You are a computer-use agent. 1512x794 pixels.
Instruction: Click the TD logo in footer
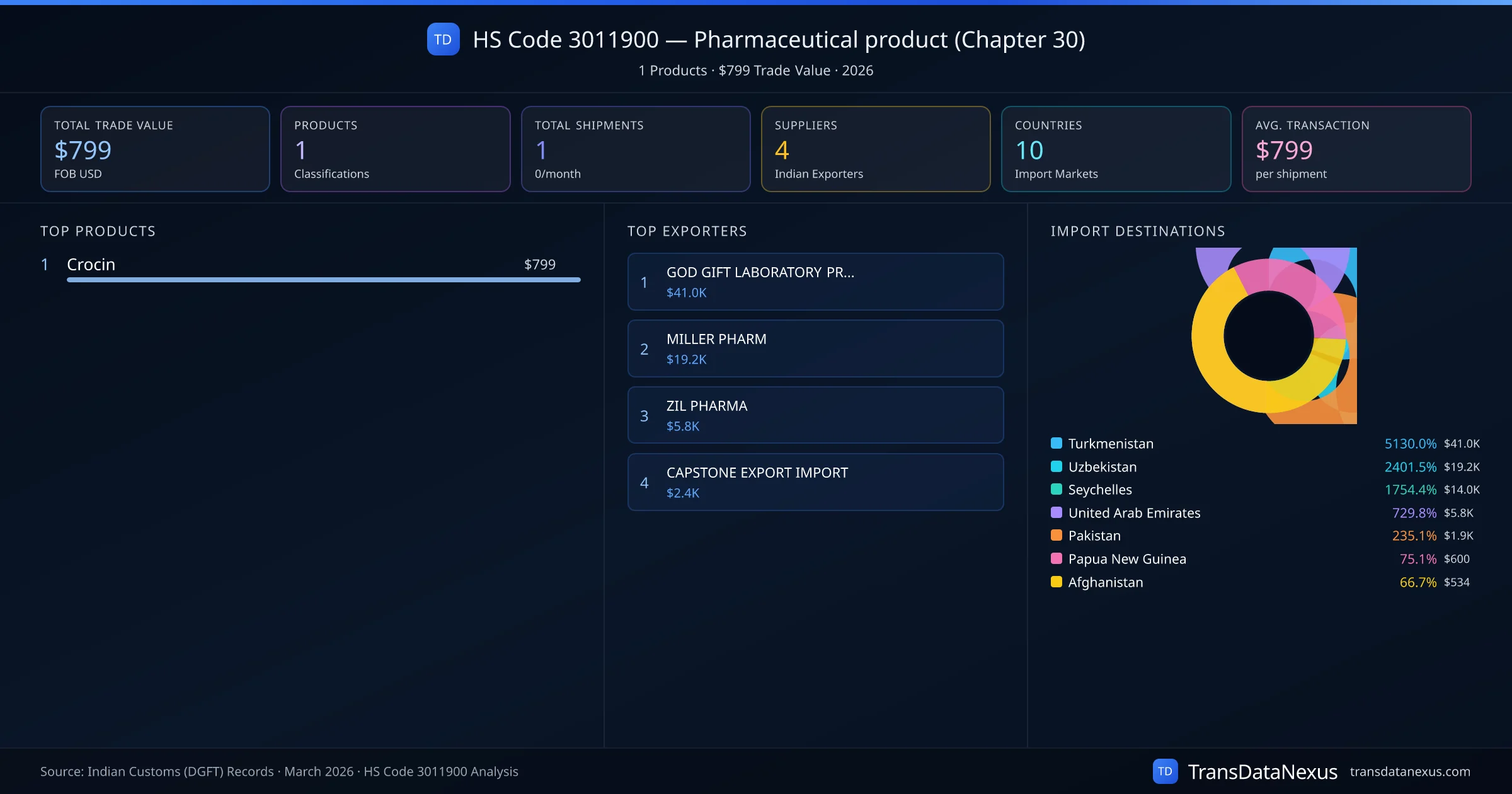(1165, 771)
